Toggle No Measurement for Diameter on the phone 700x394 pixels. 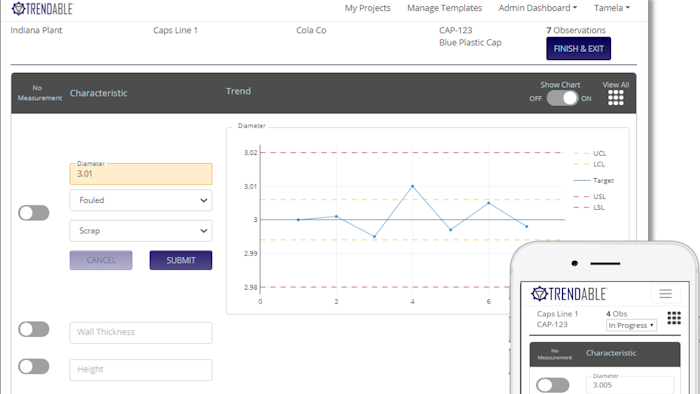point(553,385)
